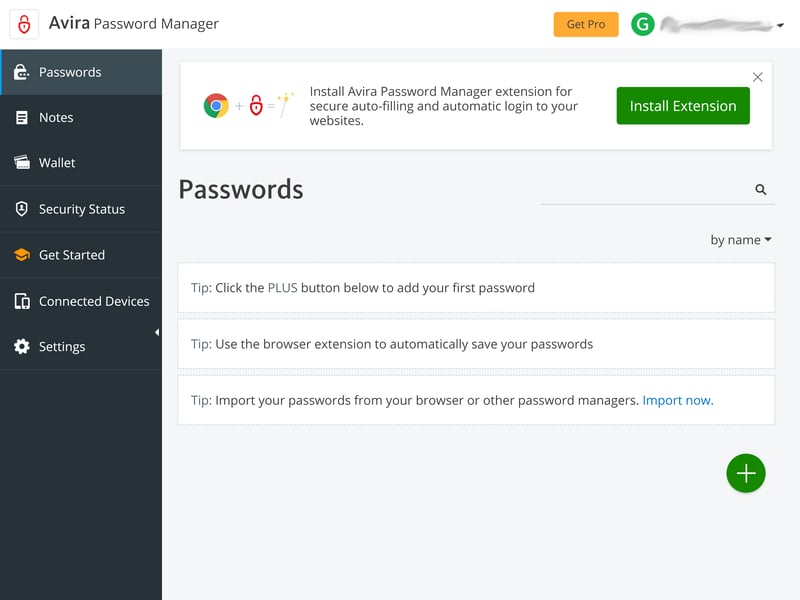The width and height of the screenshot is (800, 600).
Task: Open Connected Devices page
Action: pyautogui.click(x=81, y=301)
